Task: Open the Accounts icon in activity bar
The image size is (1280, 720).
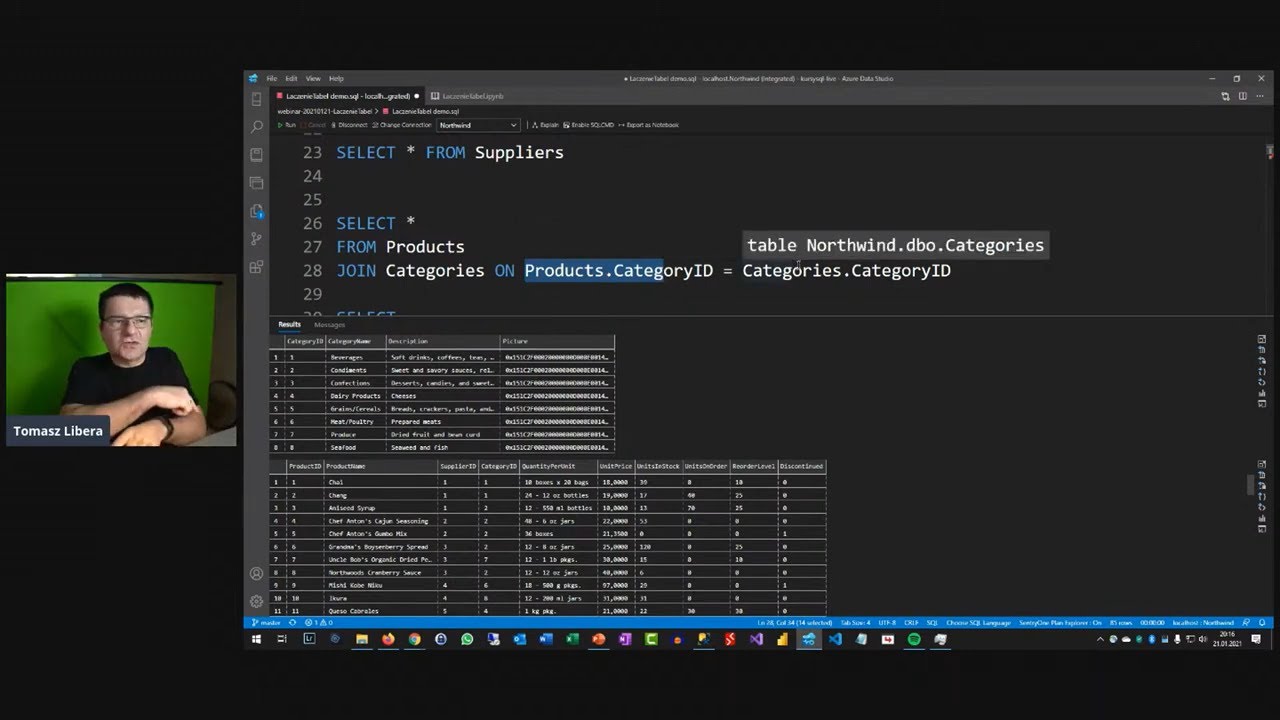Action: [256, 574]
